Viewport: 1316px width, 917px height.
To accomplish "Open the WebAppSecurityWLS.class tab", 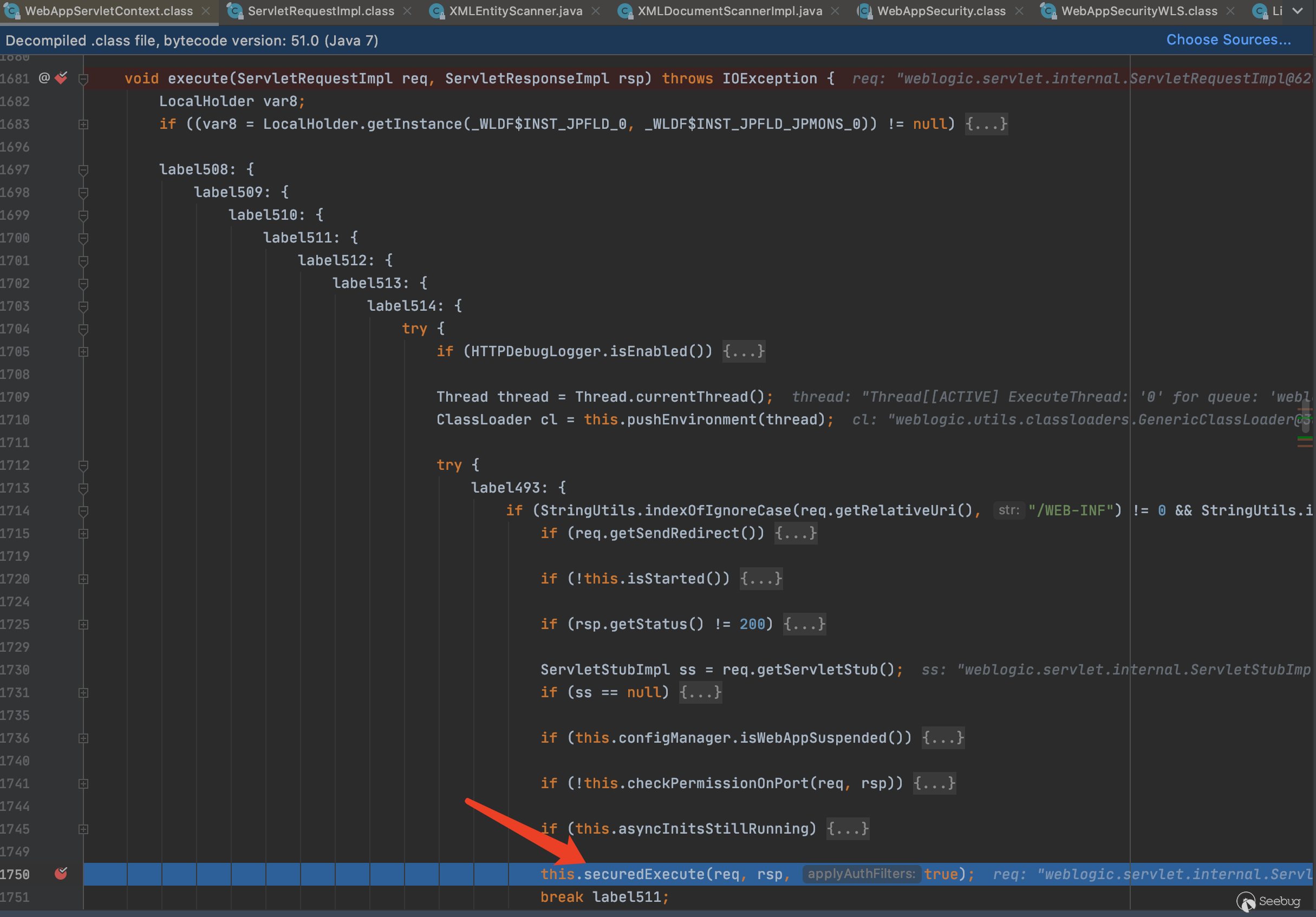I will point(1138,11).
